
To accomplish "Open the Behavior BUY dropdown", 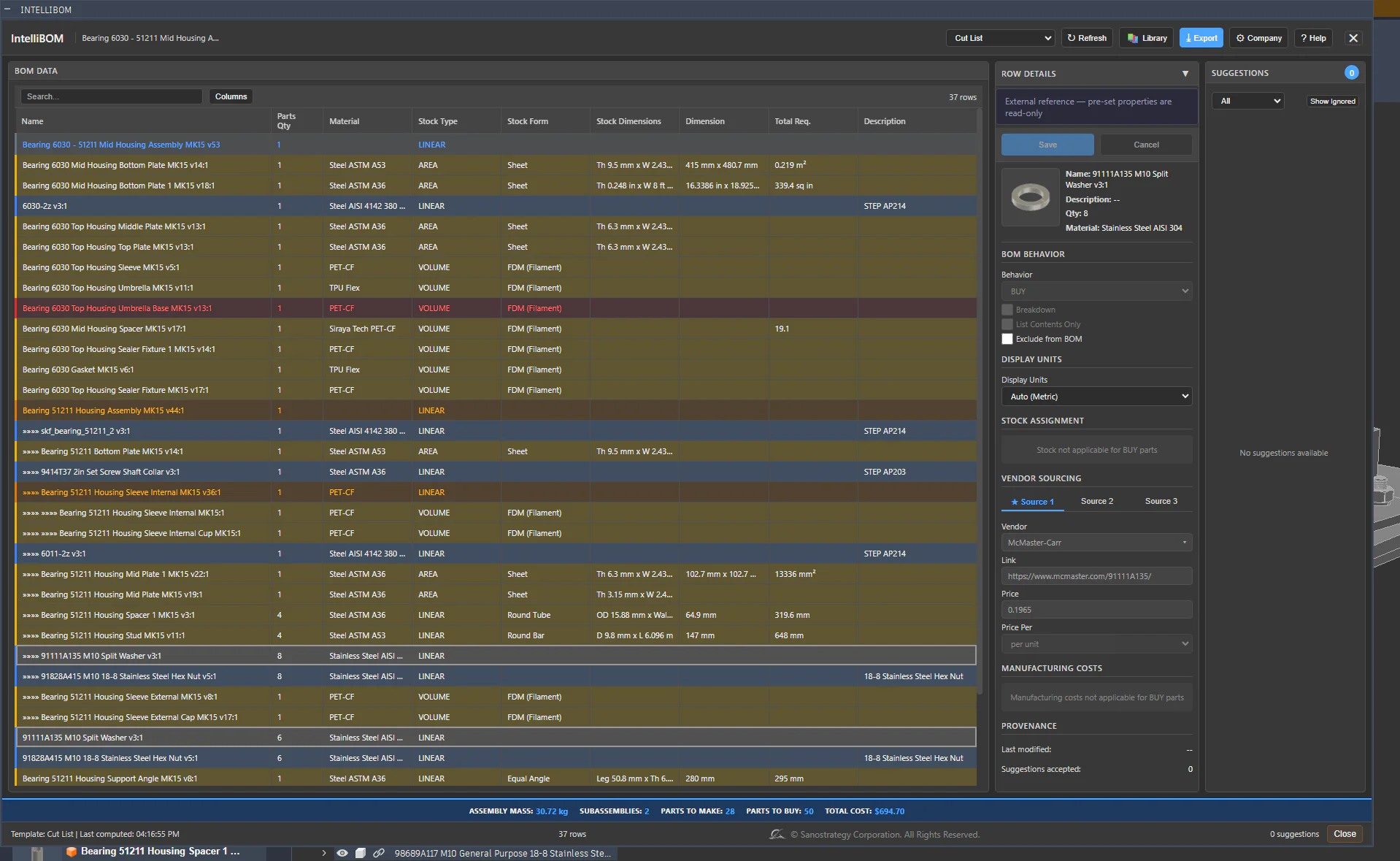I will click(1096, 291).
